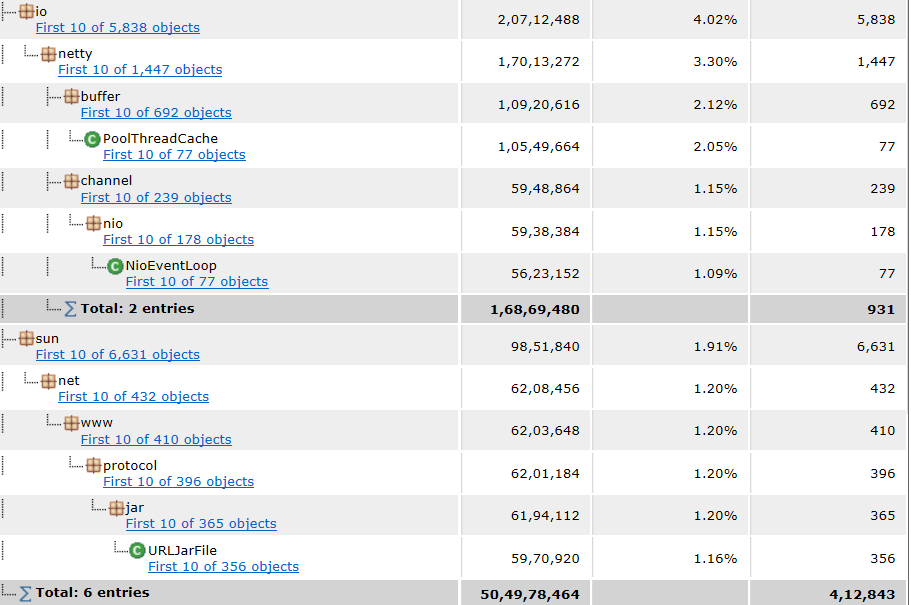Viewport: 911px width, 605px height.
Task: Select the net package tree node
Action: click(69, 381)
